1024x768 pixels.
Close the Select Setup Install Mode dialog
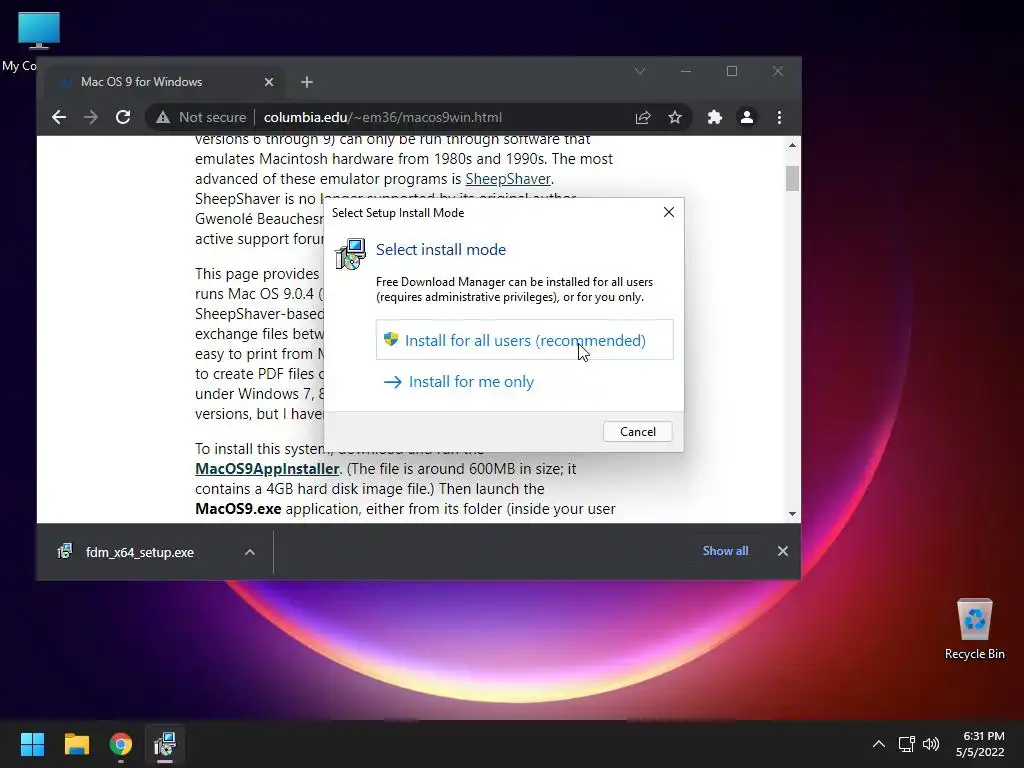(x=669, y=212)
